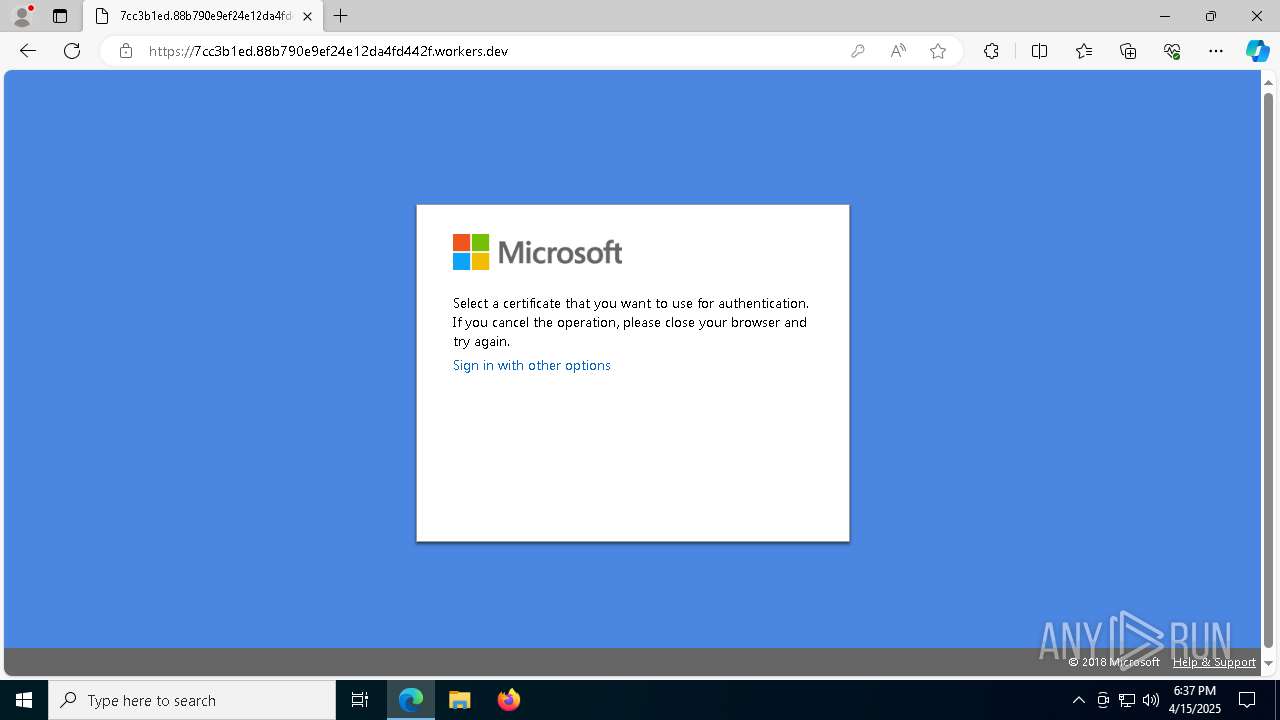Image resolution: width=1280 pixels, height=720 pixels.
Task: Switch to Microsoft Edge on taskbar
Action: click(x=411, y=700)
